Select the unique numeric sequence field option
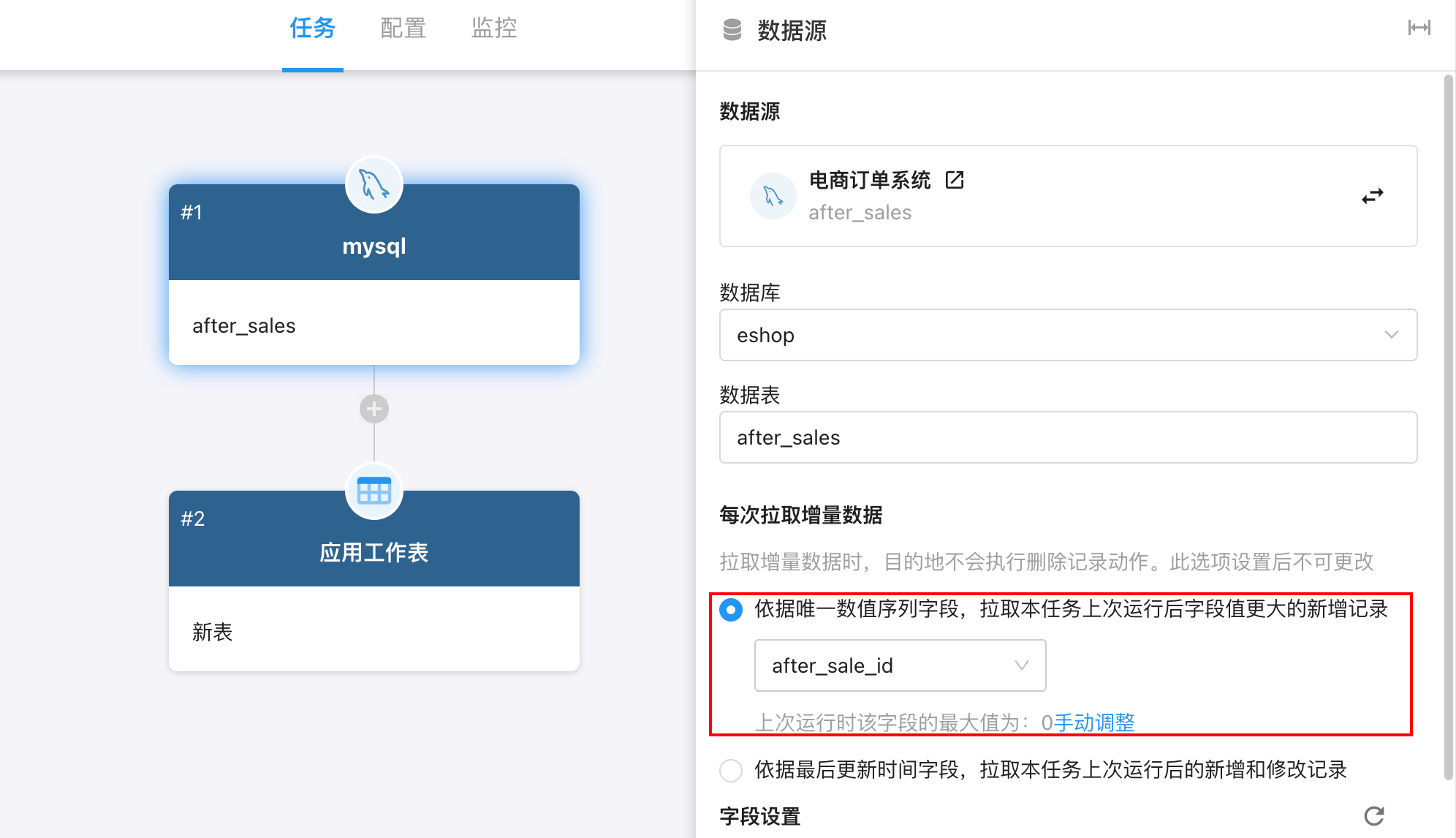Image resolution: width=1456 pixels, height=838 pixels. pyautogui.click(x=730, y=609)
